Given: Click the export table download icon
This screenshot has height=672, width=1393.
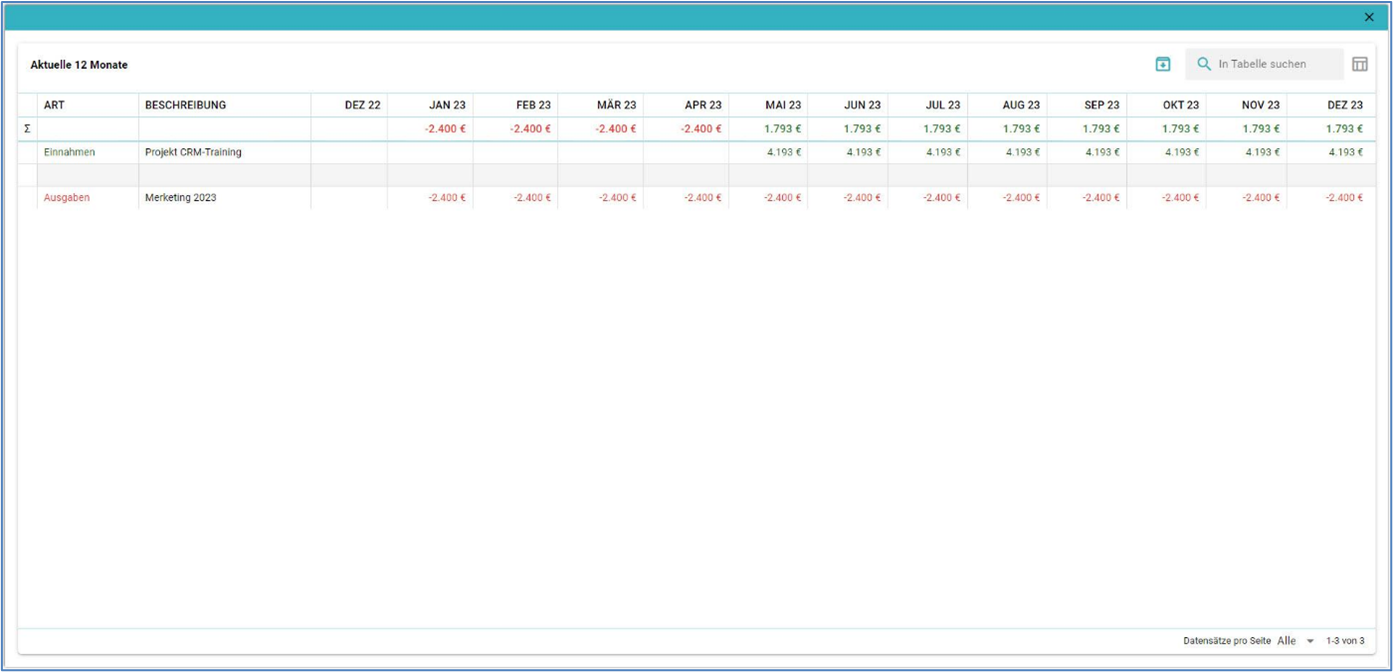Looking at the screenshot, I should click(x=1162, y=64).
